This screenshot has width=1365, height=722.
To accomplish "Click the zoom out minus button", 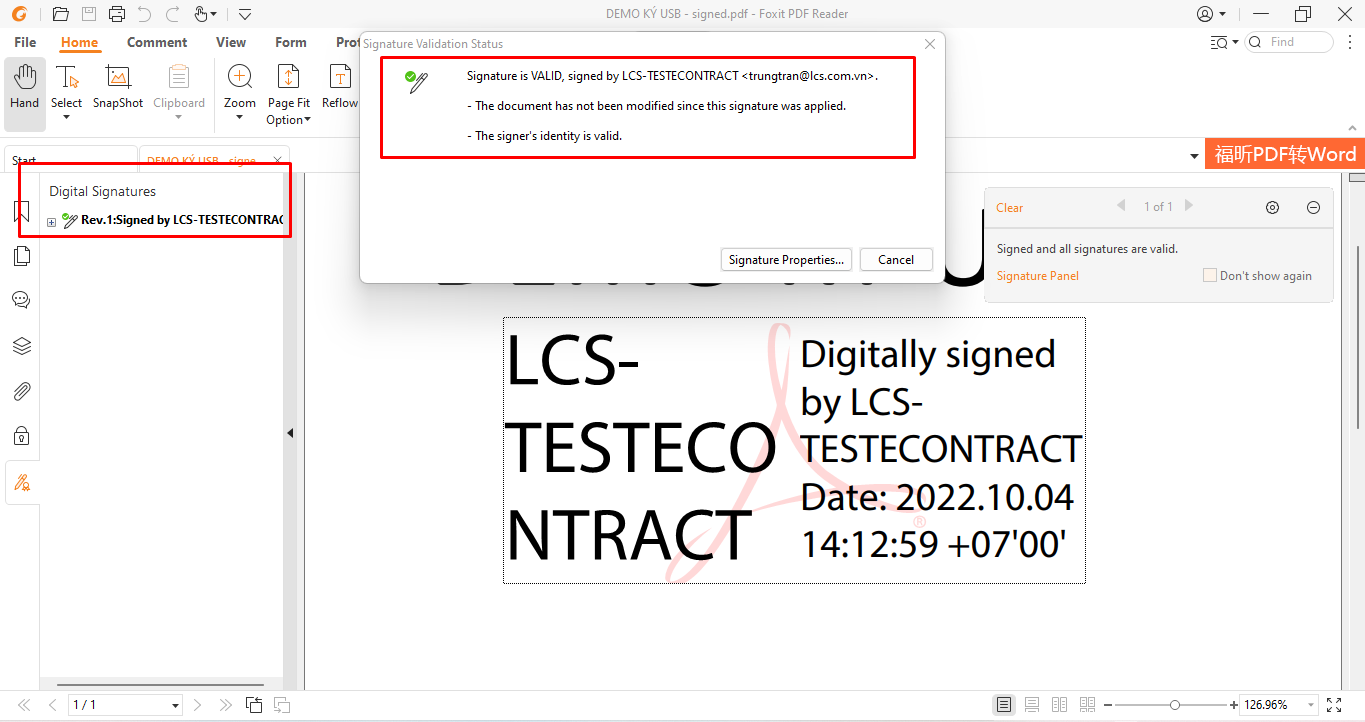I will (1108, 705).
